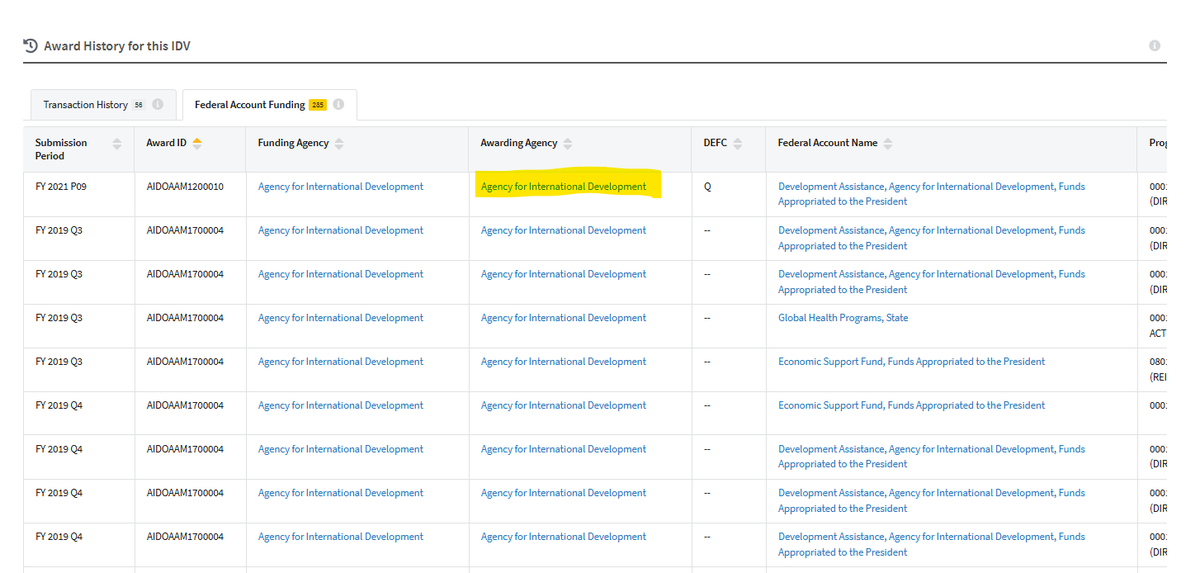The width and height of the screenshot is (1200, 573).
Task: Click the history clock icon by Award History
Action: 30,46
